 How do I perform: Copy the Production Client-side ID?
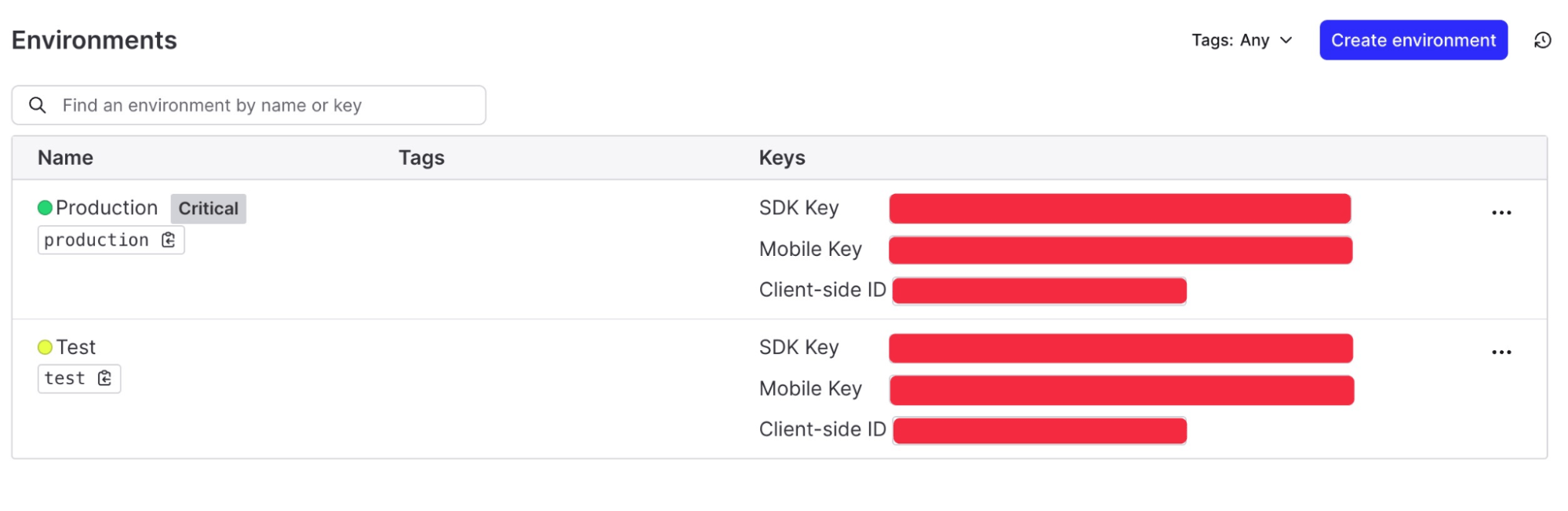point(1039,290)
